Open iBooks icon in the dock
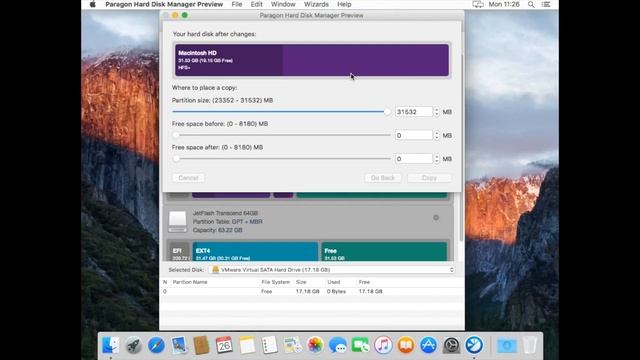The image size is (640, 360). pos(406,345)
